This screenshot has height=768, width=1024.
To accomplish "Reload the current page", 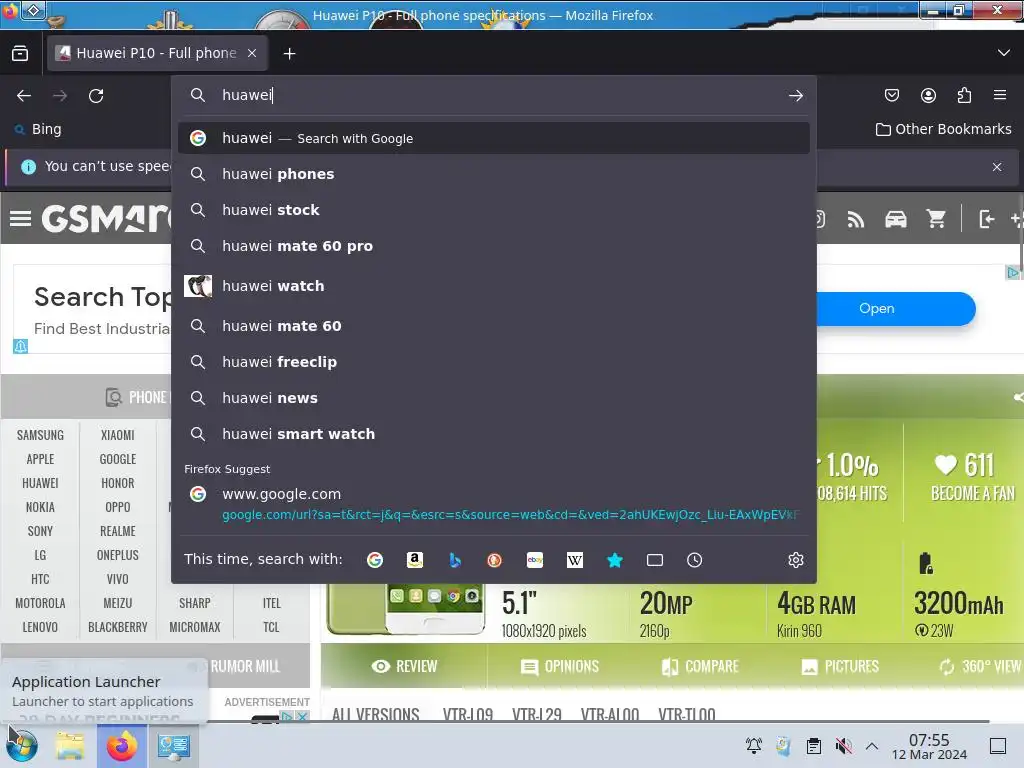I will tap(96, 96).
